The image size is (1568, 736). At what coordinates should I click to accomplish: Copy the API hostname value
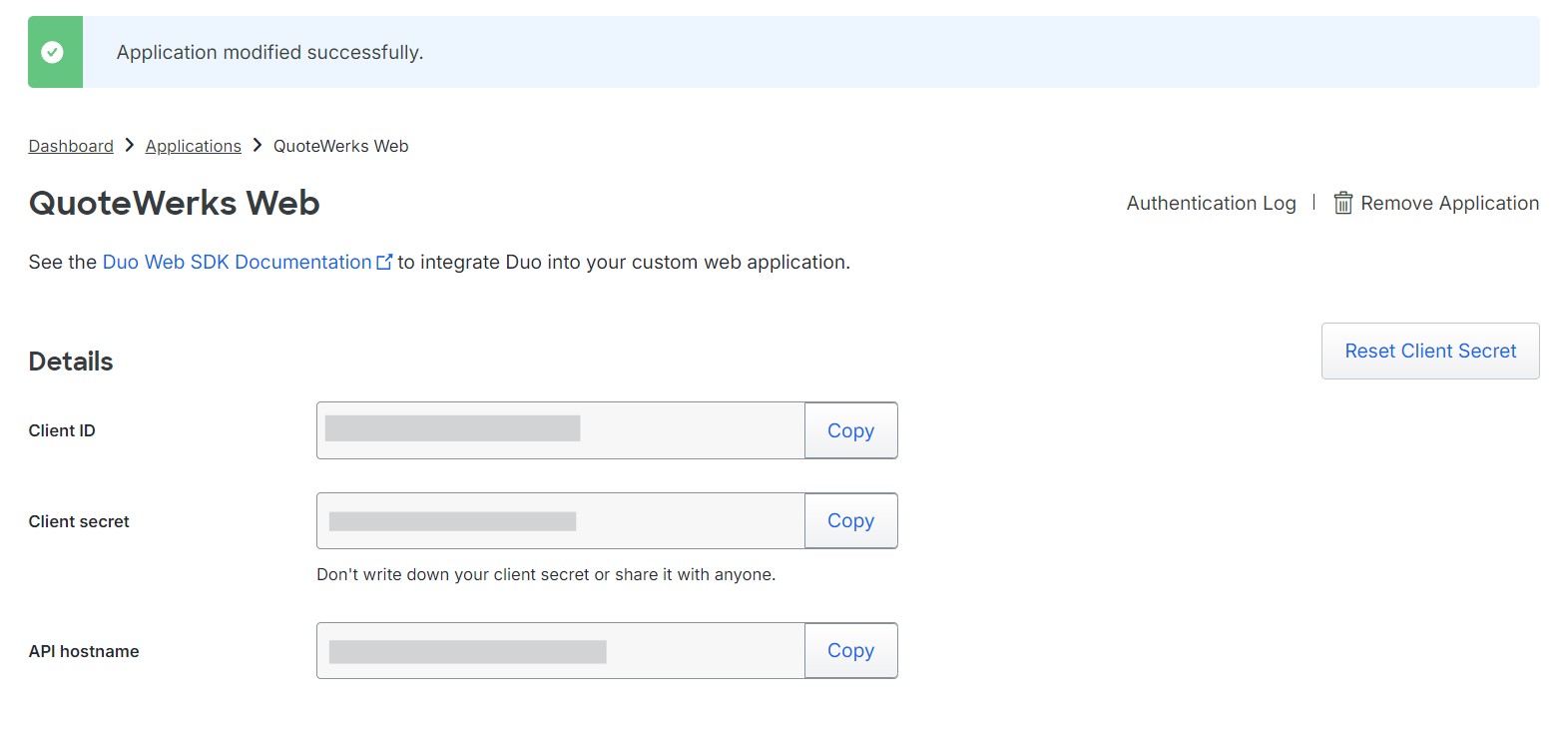(850, 650)
